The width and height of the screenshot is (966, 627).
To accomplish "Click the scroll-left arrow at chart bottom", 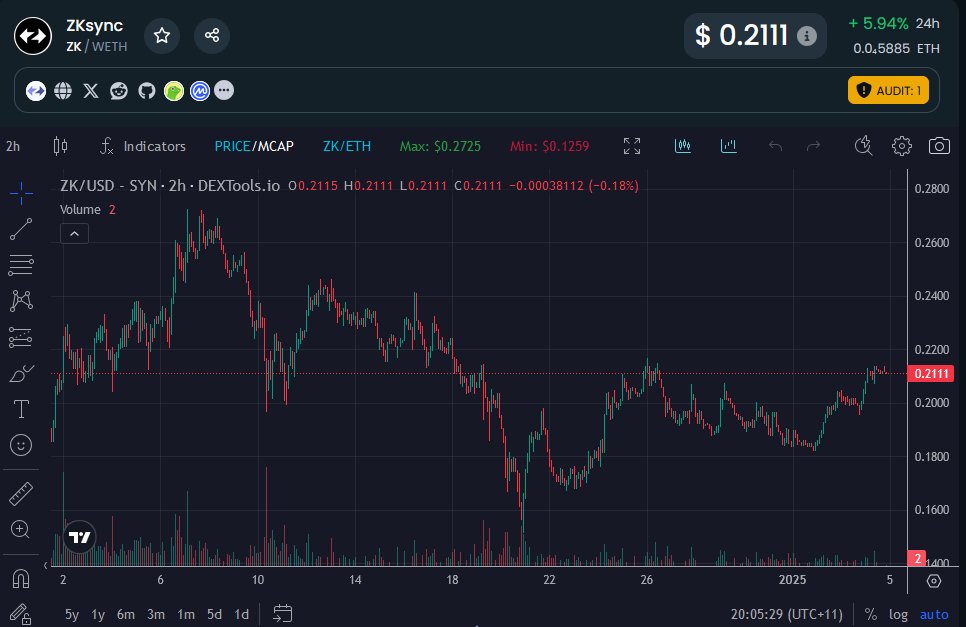I will coord(46,564).
